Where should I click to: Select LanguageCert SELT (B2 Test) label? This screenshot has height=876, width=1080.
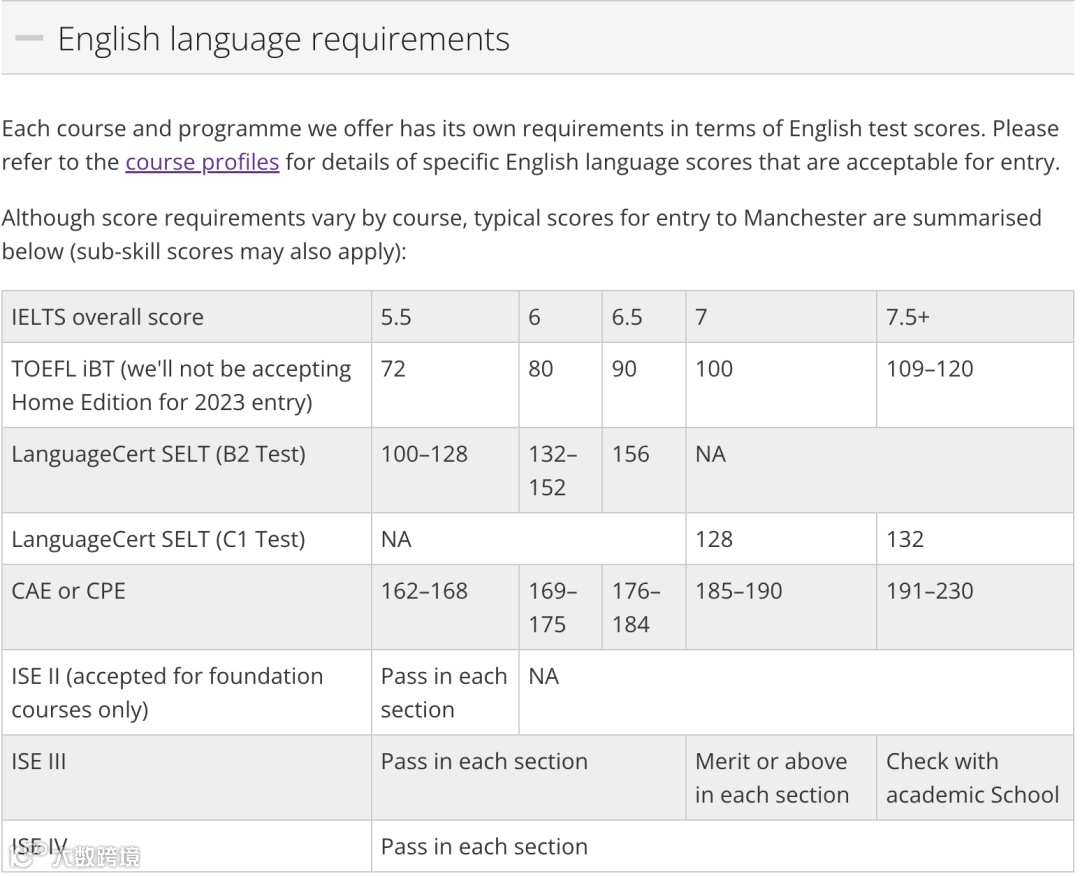pyautogui.click(x=158, y=454)
